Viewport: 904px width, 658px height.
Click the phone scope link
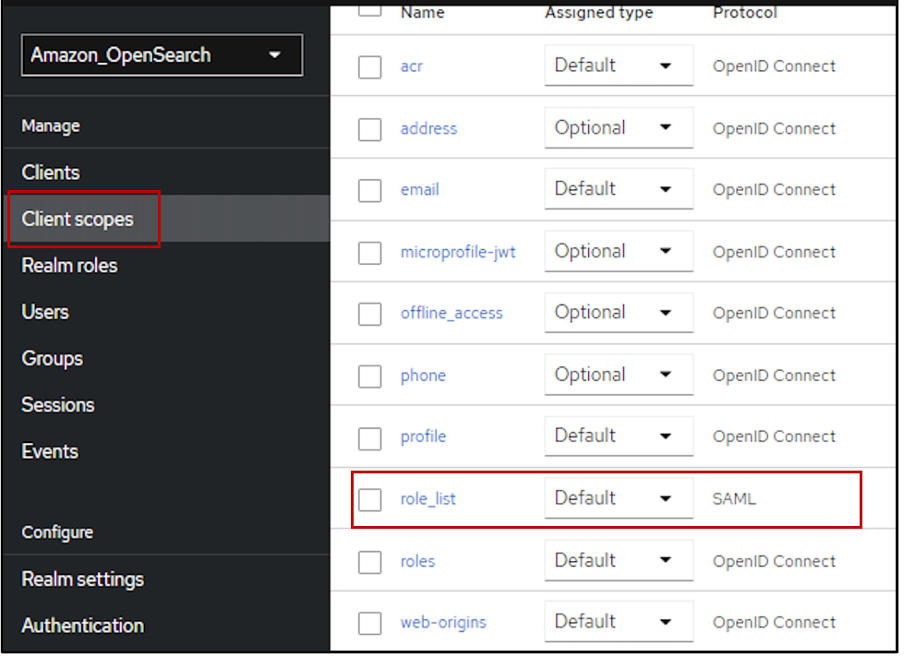tap(423, 376)
